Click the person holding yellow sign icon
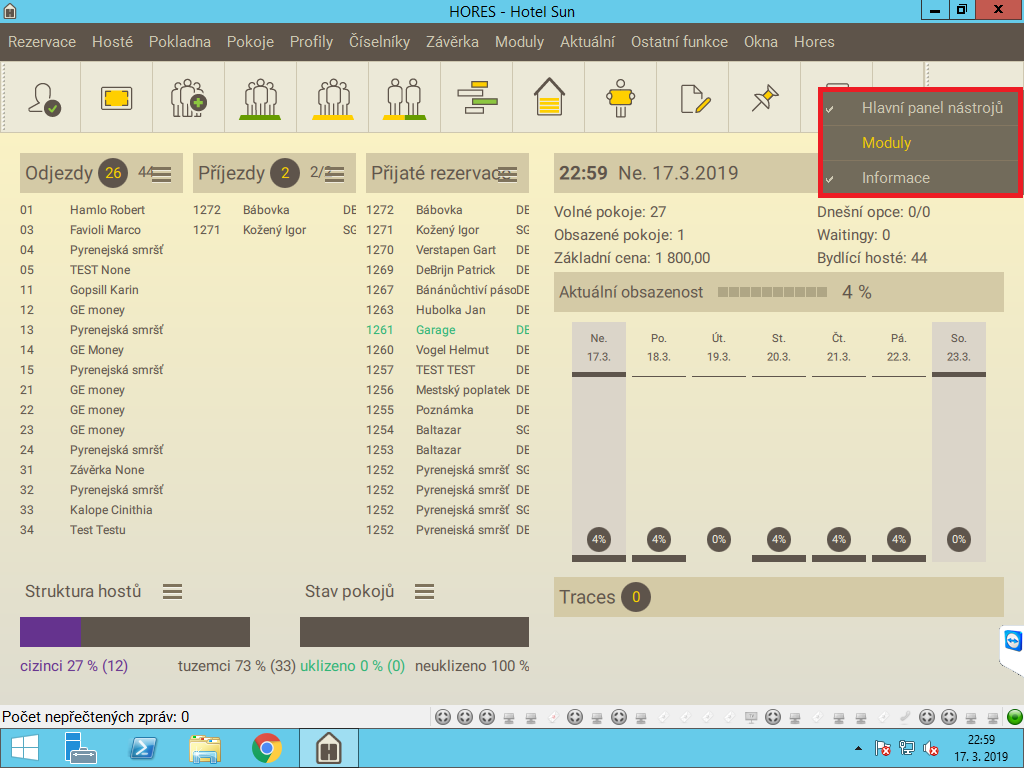The height and width of the screenshot is (768, 1024). pos(620,98)
